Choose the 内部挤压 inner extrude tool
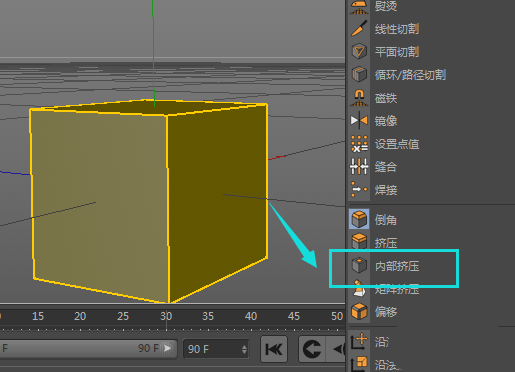This screenshot has width=515, height=372. click(x=385, y=266)
